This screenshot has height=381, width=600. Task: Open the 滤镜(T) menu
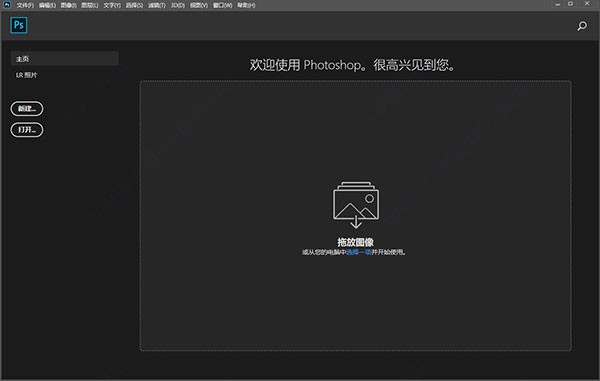point(157,5)
